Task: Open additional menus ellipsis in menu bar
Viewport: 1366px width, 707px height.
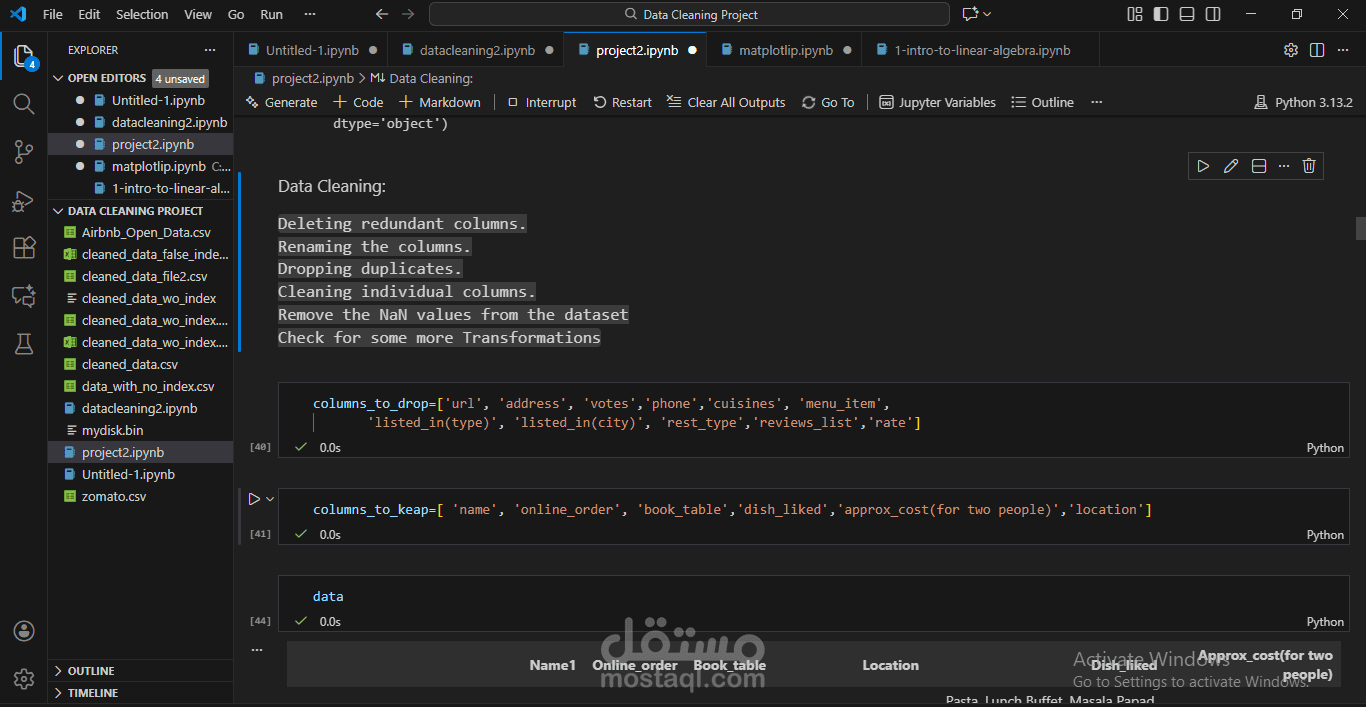Action: [310, 14]
